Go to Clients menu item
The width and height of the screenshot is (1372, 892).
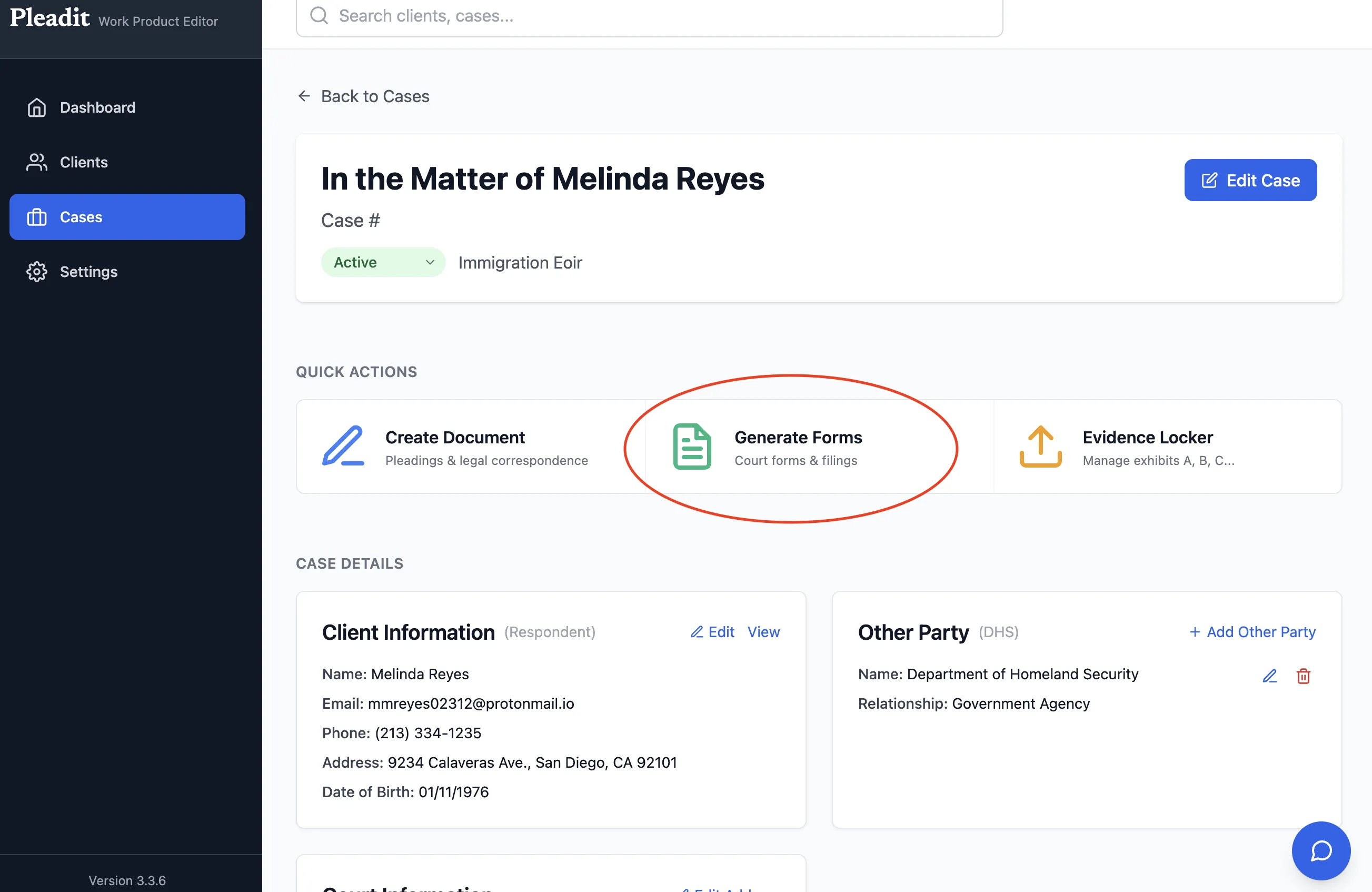click(x=127, y=162)
